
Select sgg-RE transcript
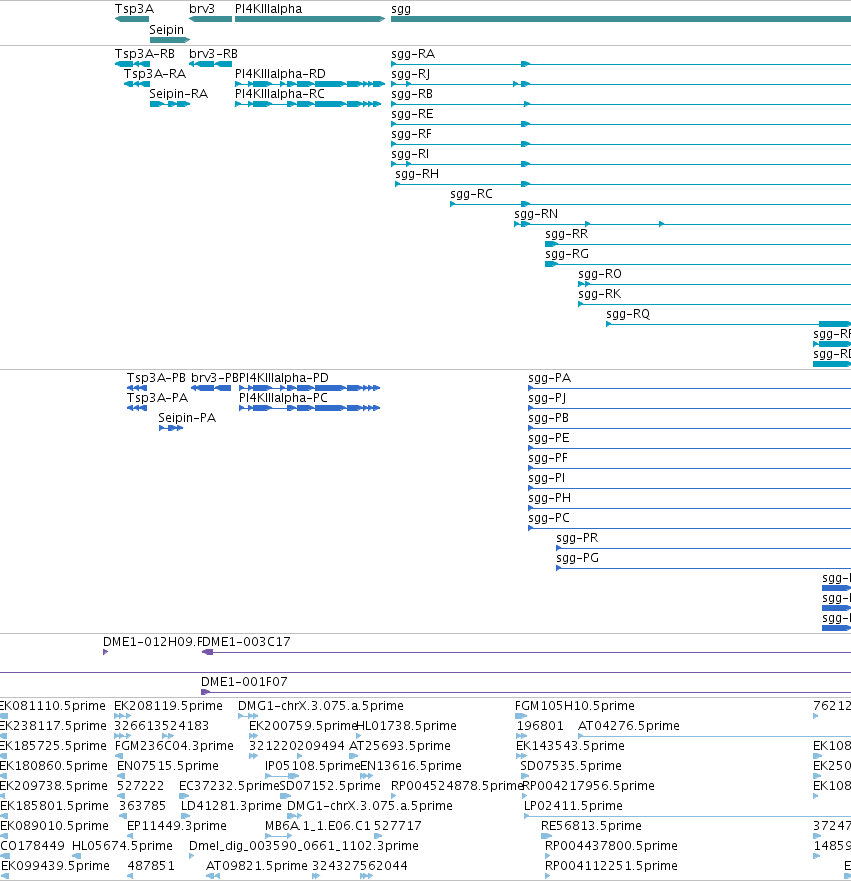coord(621,124)
